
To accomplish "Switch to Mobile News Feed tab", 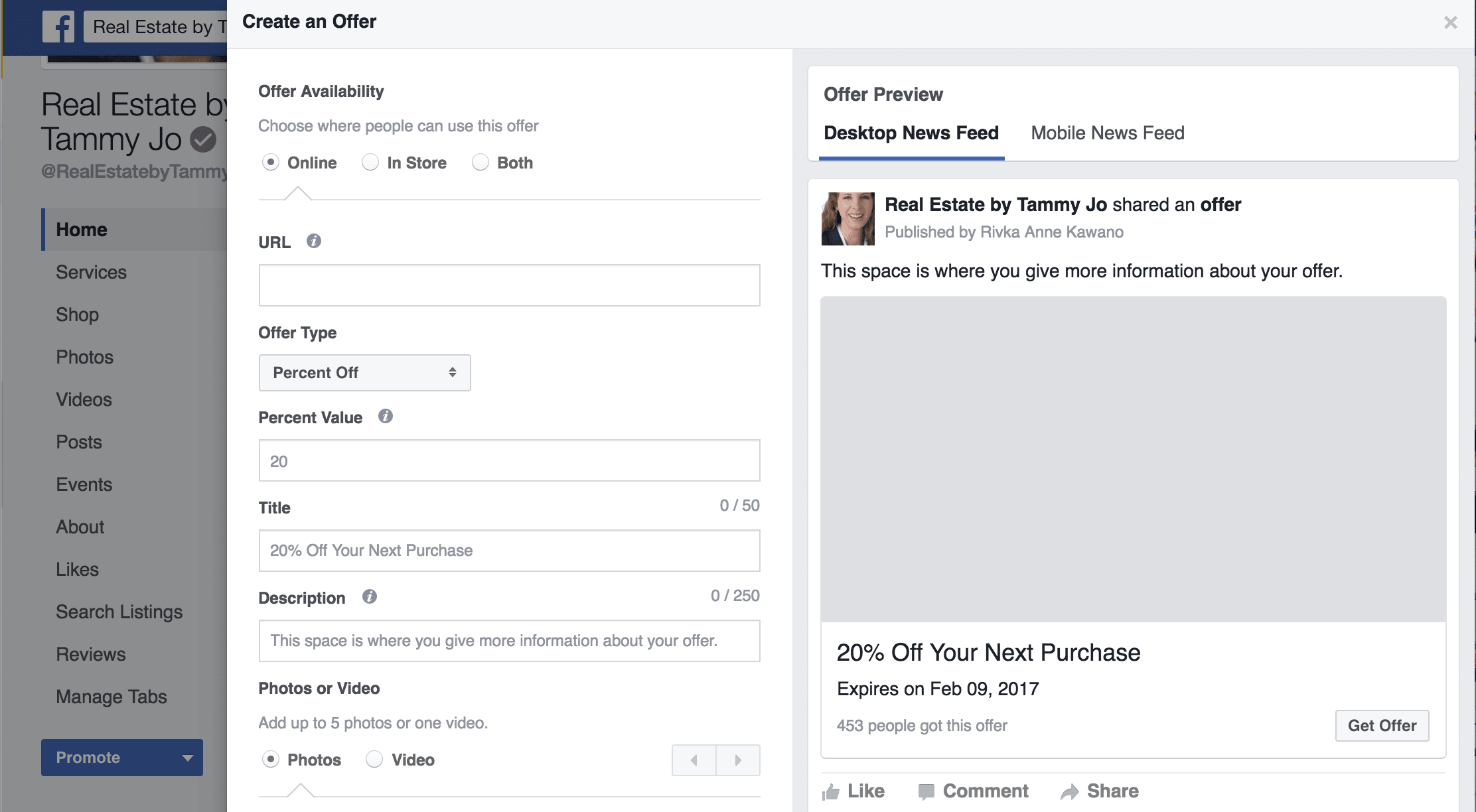I will pyautogui.click(x=1108, y=132).
